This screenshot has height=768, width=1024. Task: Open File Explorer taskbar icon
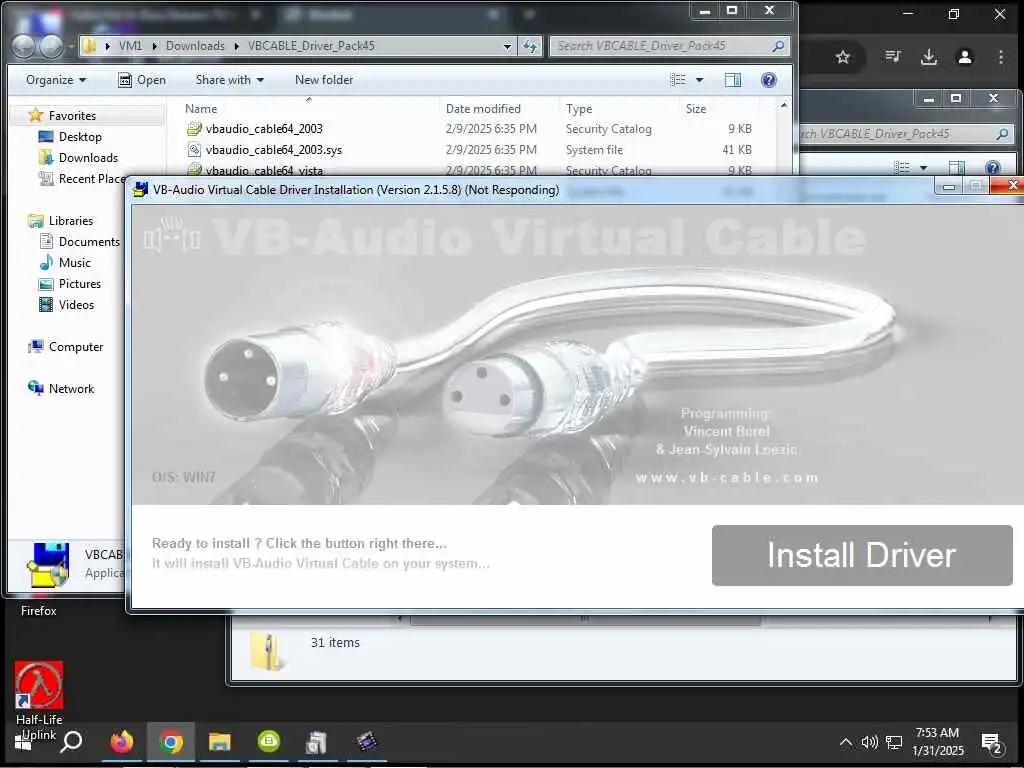(x=219, y=742)
